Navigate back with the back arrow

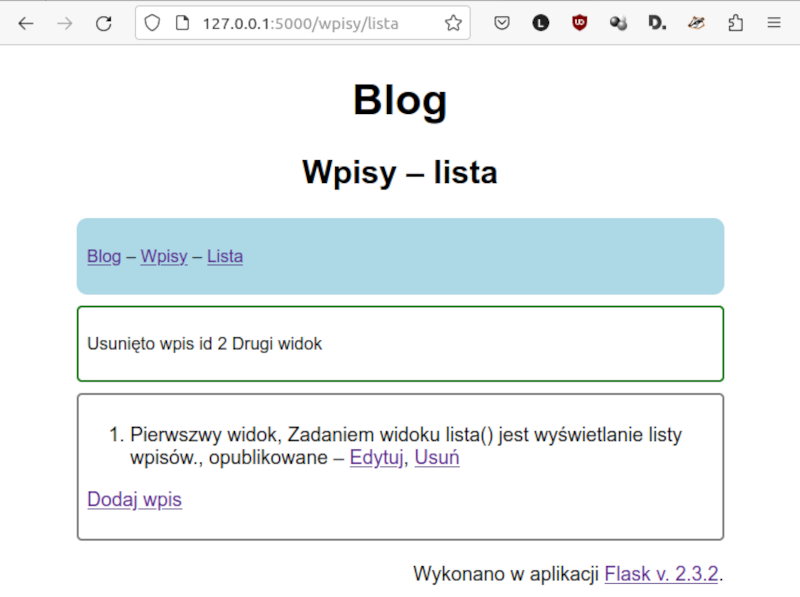click(x=26, y=22)
